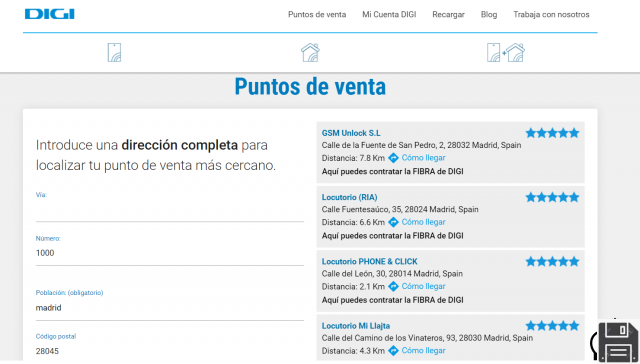Click address Calle Fuentesaúco, 35
The width and height of the screenshot is (640, 364).
click(400, 210)
